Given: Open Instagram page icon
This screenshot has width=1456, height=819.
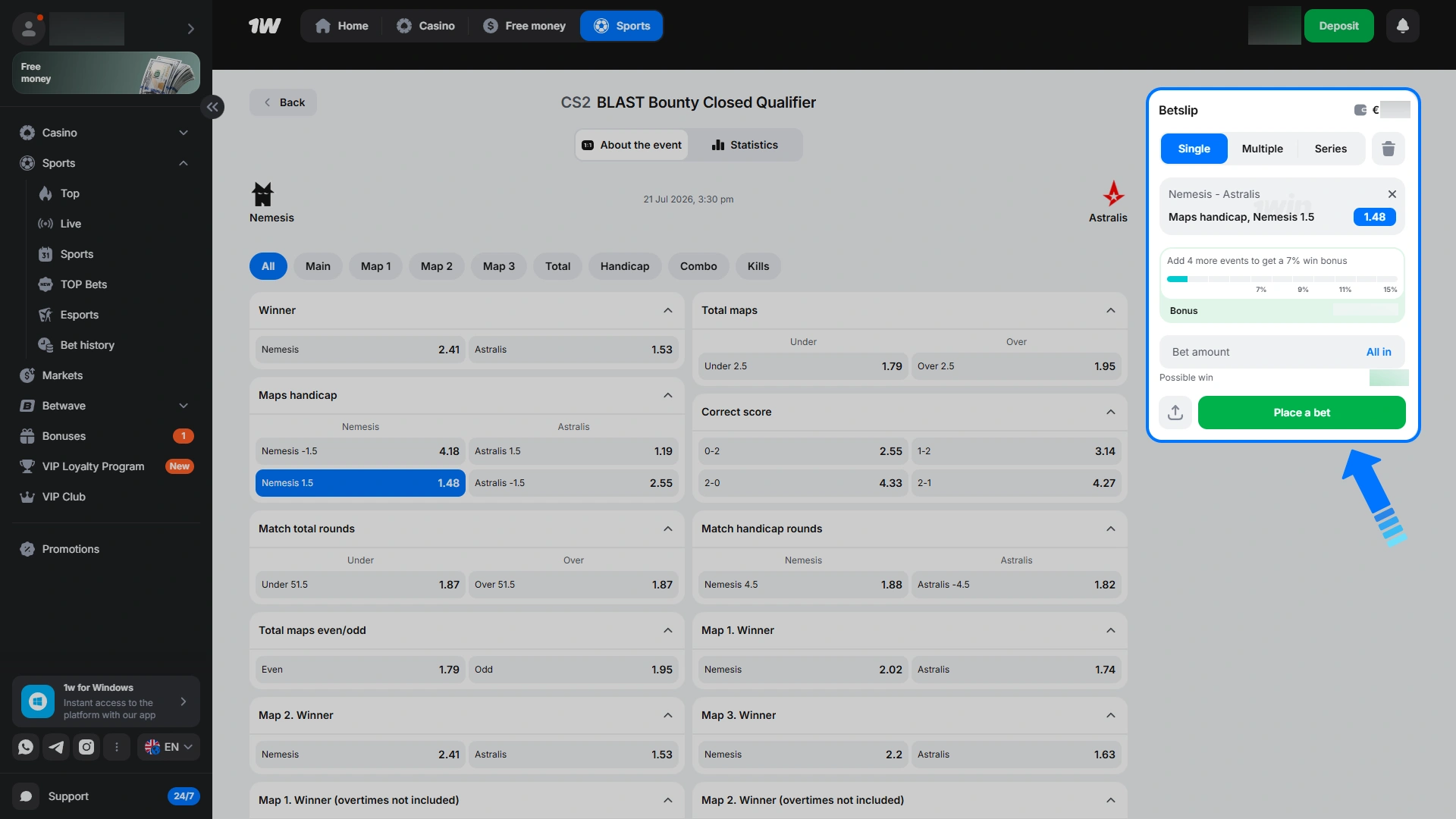Looking at the screenshot, I should tap(86, 747).
